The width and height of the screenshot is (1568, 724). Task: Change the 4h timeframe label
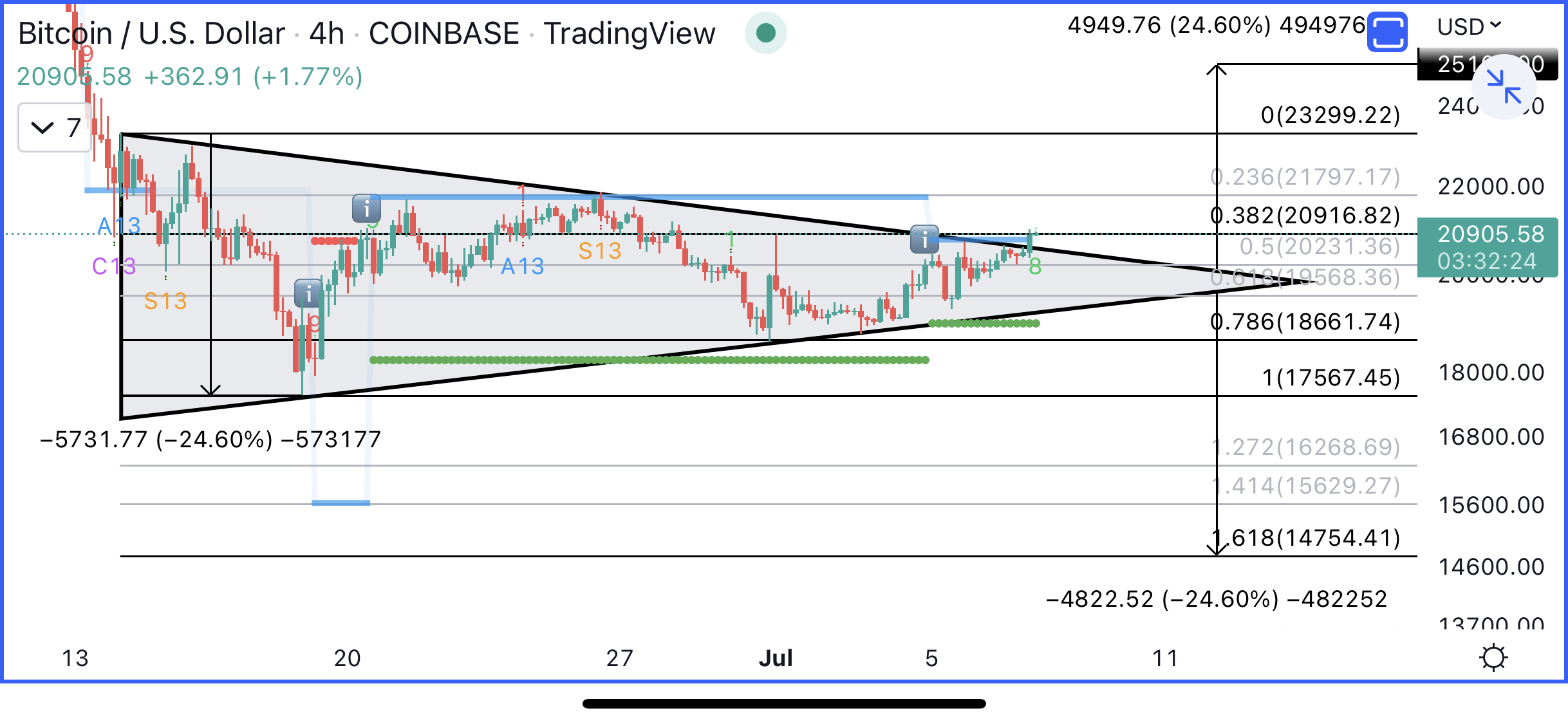(x=326, y=33)
